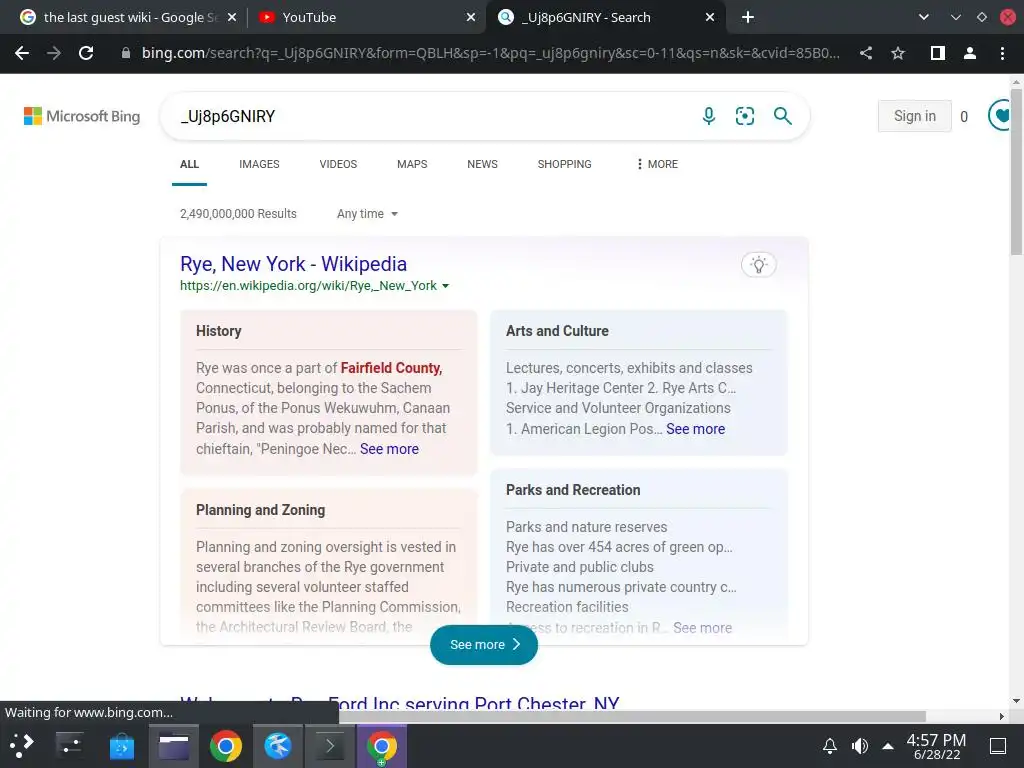Viewport: 1024px width, 768px height.
Task: Click the magnifying glass search button
Action: 782,116
